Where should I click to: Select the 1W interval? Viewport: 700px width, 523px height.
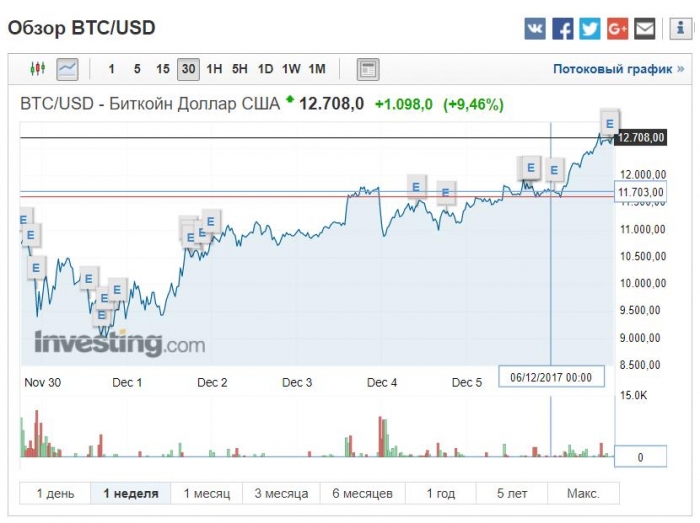coord(291,69)
